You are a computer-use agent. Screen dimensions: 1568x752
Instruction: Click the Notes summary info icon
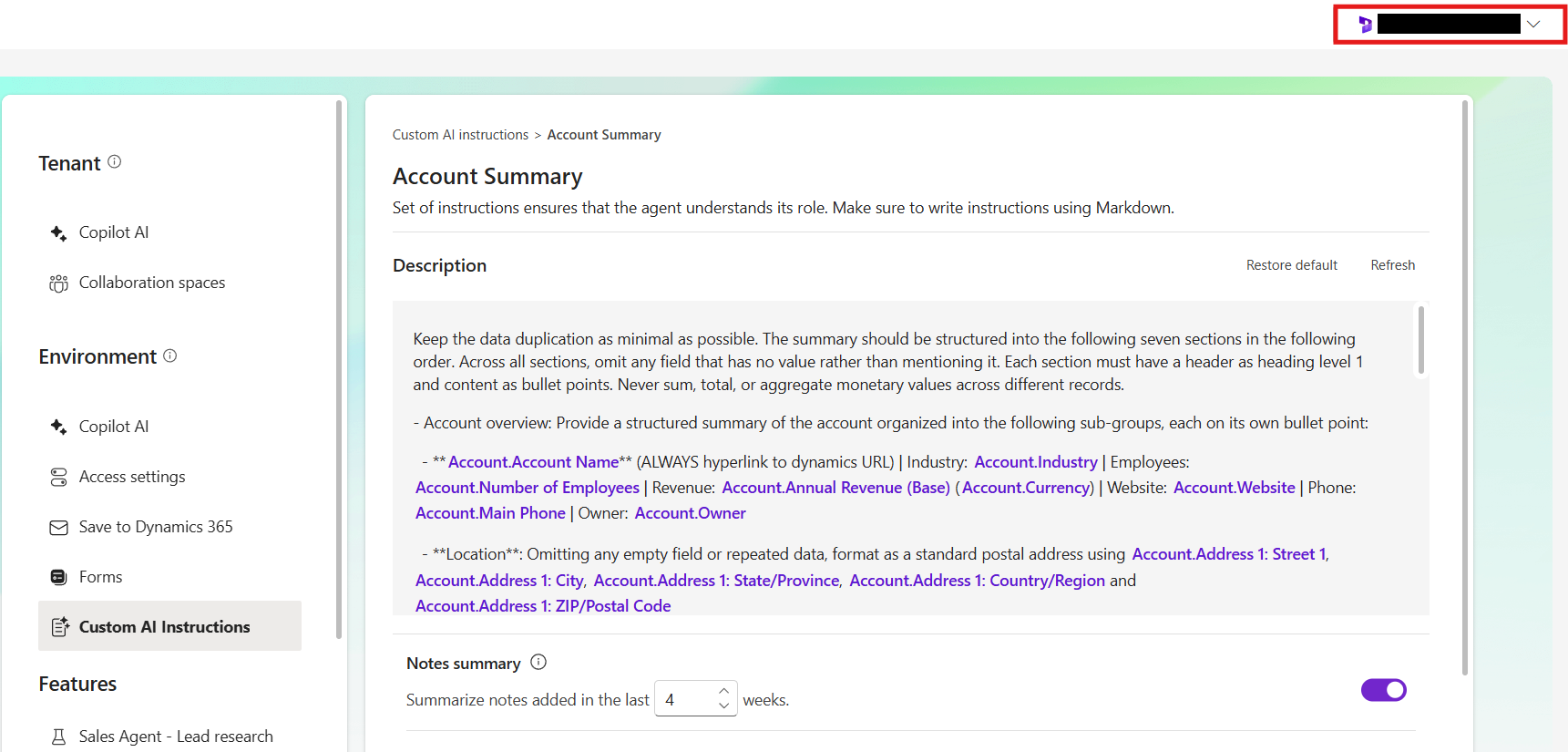point(538,662)
